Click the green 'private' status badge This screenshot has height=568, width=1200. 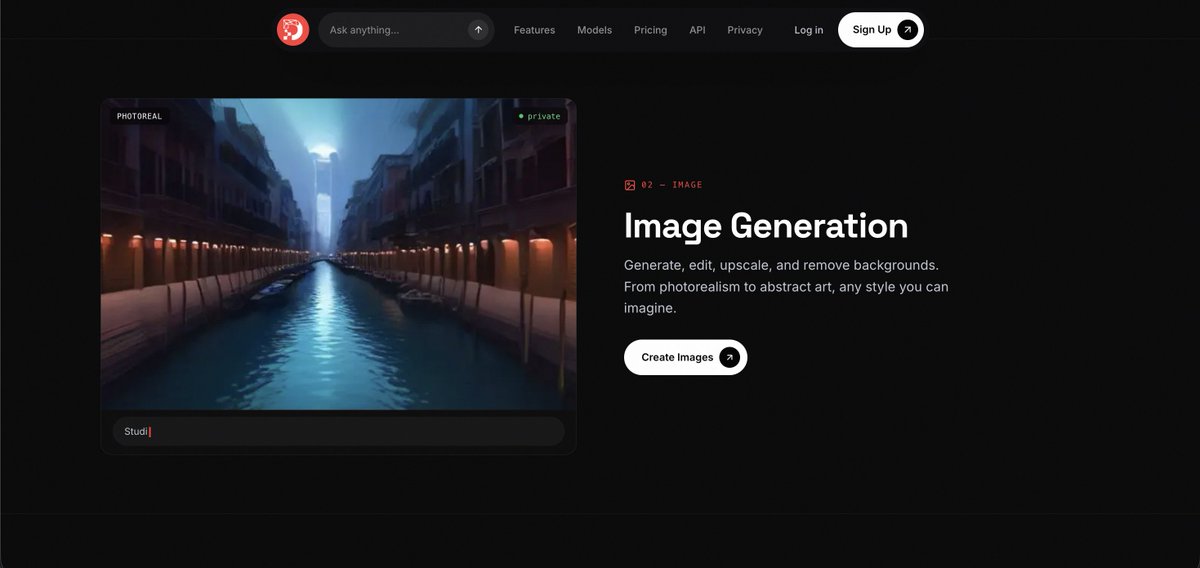pyautogui.click(x=540, y=116)
